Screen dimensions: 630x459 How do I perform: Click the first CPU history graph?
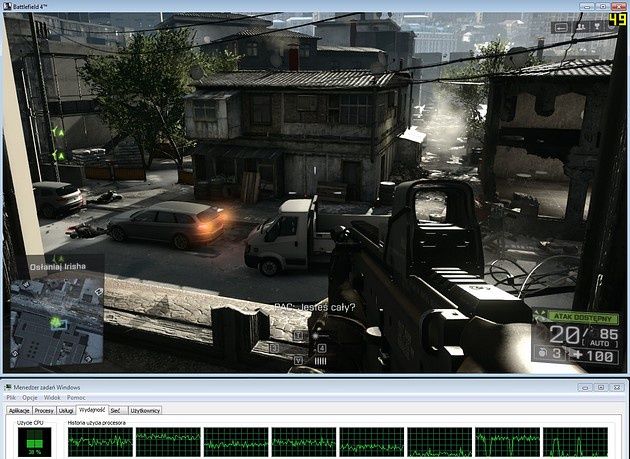point(100,442)
